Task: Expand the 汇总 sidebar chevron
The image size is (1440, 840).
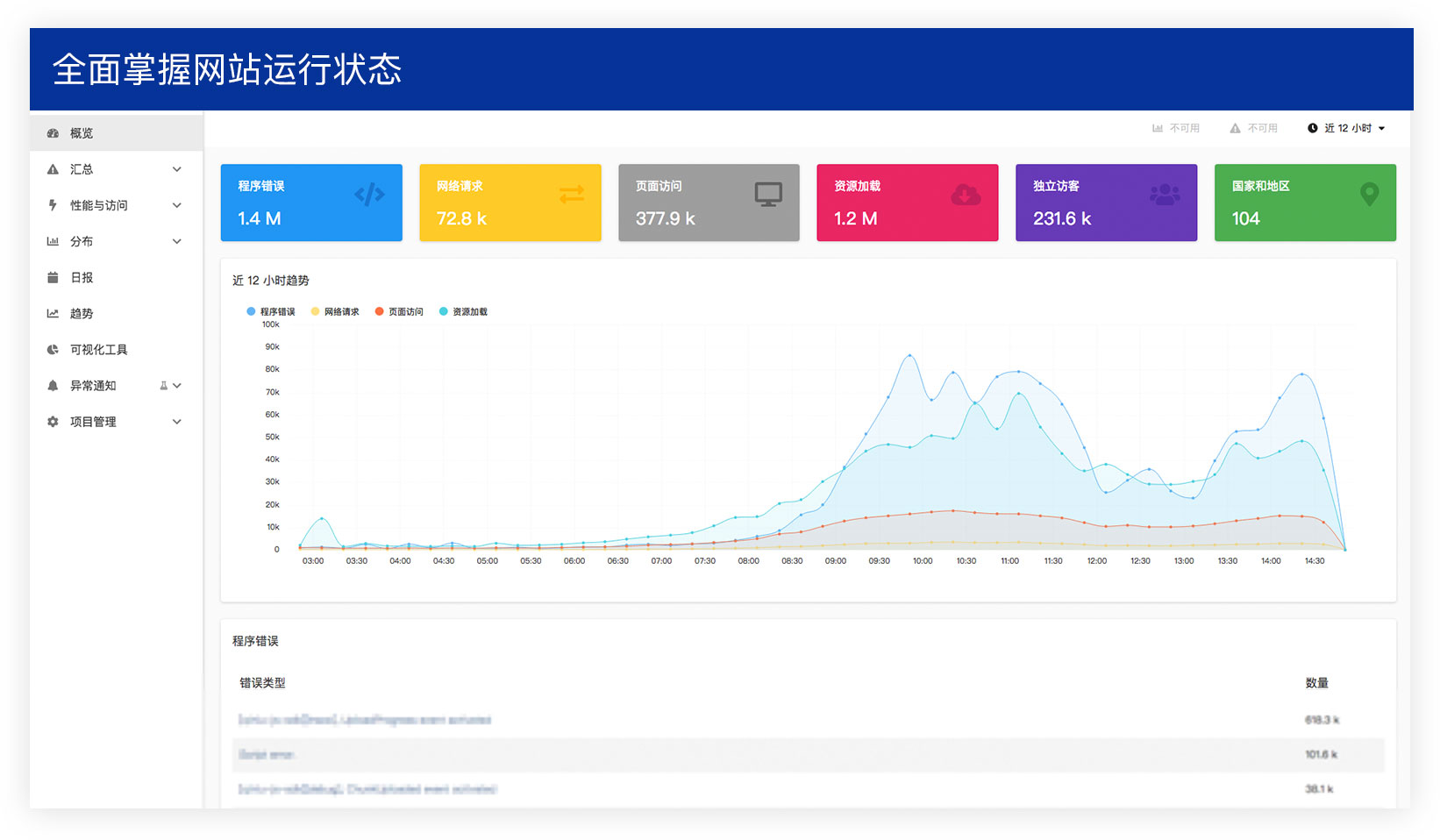Action: coord(177,169)
